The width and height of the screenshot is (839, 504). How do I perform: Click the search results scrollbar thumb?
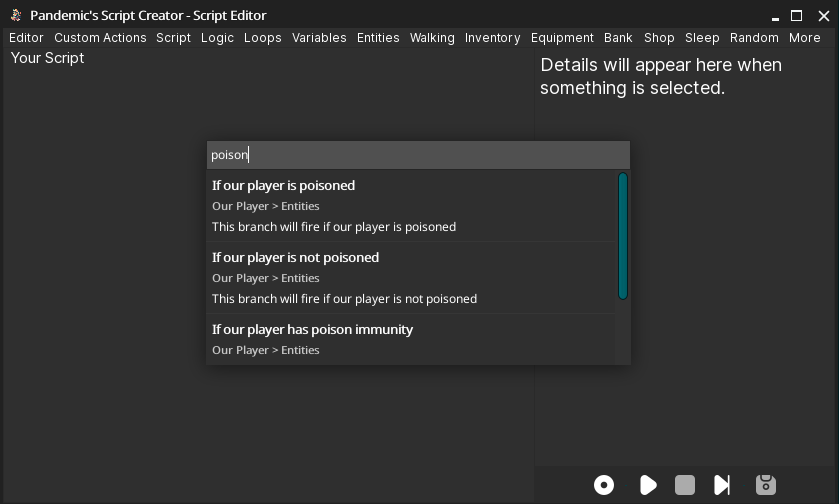tap(622, 236)
